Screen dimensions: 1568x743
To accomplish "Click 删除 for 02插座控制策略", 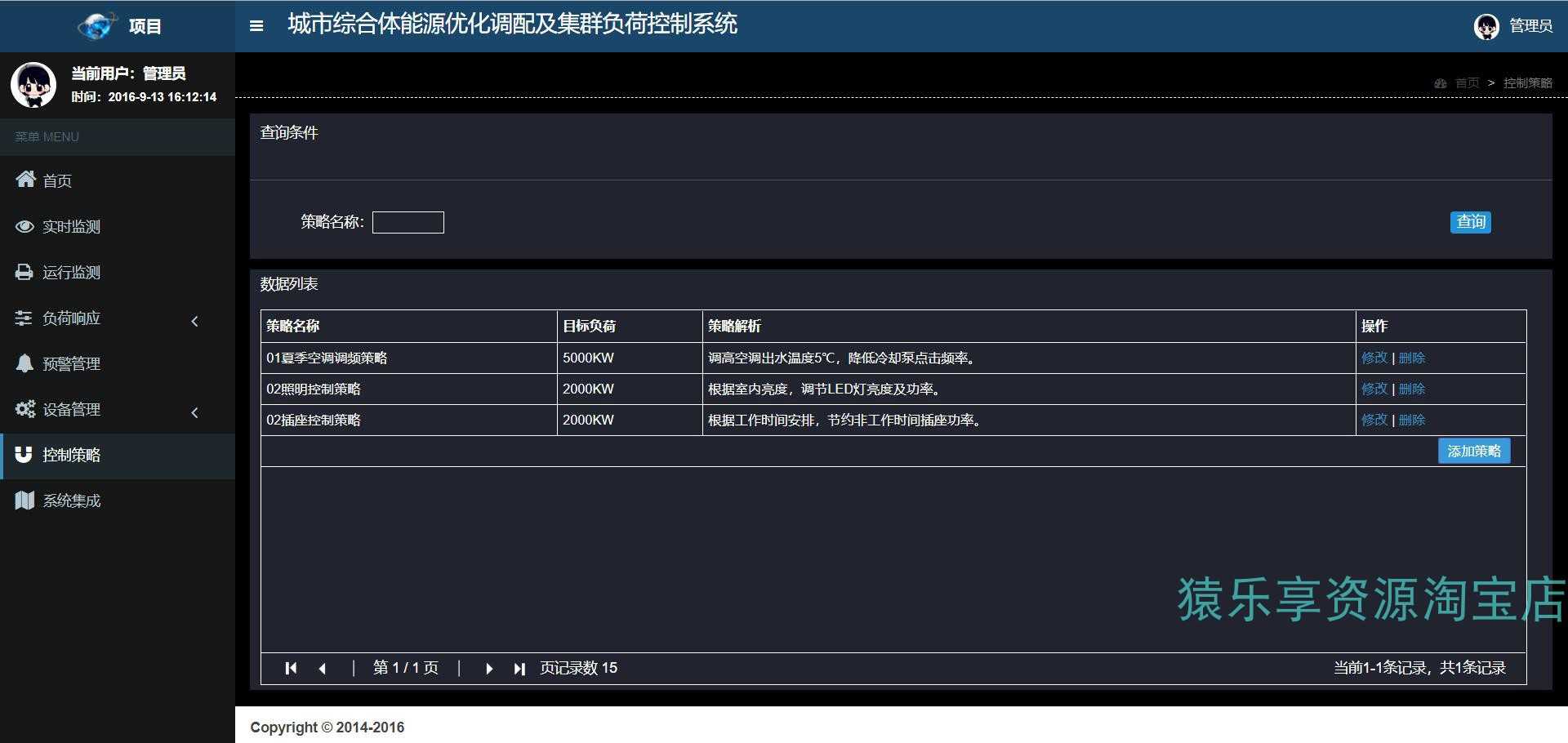I will [x=1412, y=420].
